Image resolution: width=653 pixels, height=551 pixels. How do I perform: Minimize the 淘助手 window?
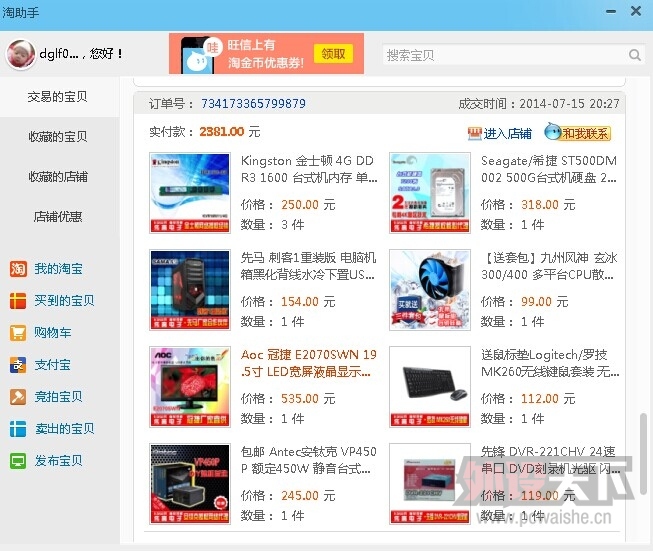(x=611, y=11)
